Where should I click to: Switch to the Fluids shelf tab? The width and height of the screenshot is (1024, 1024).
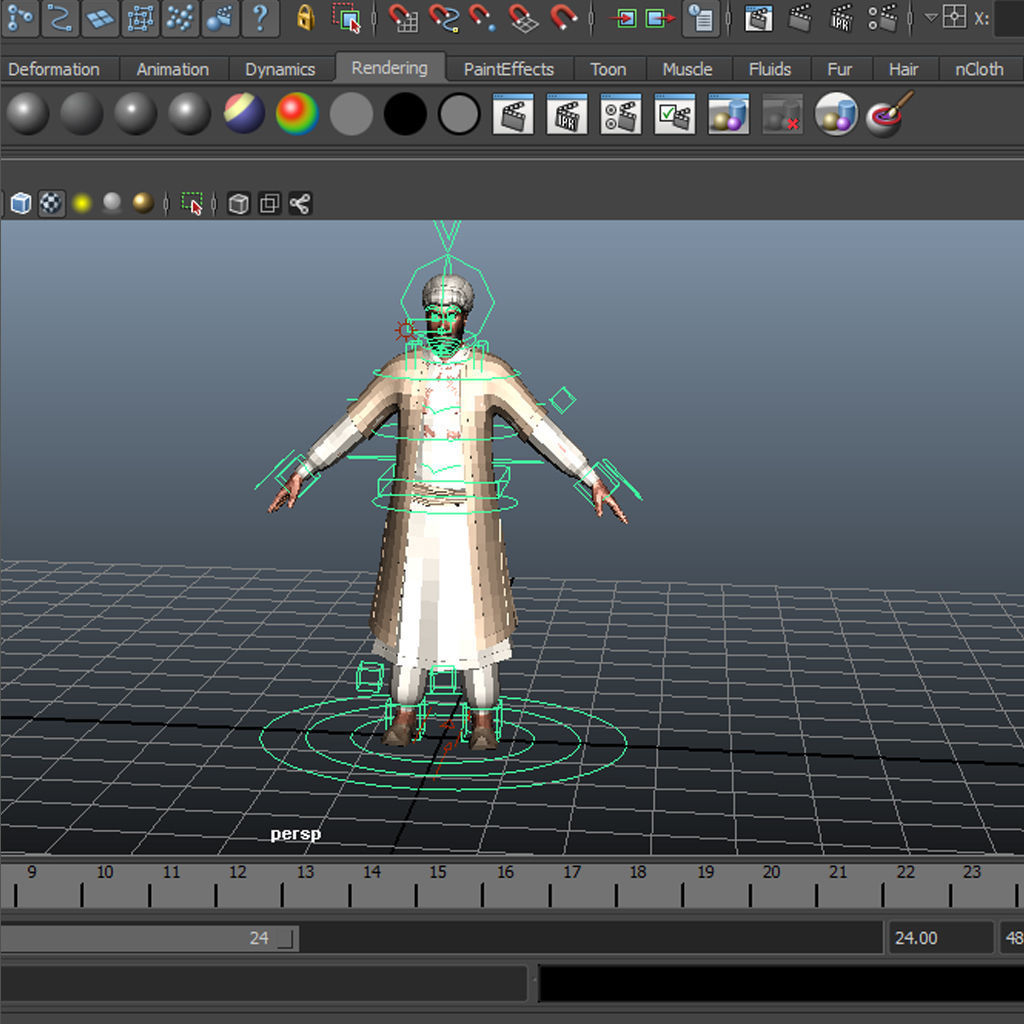(x=770, y=69)
